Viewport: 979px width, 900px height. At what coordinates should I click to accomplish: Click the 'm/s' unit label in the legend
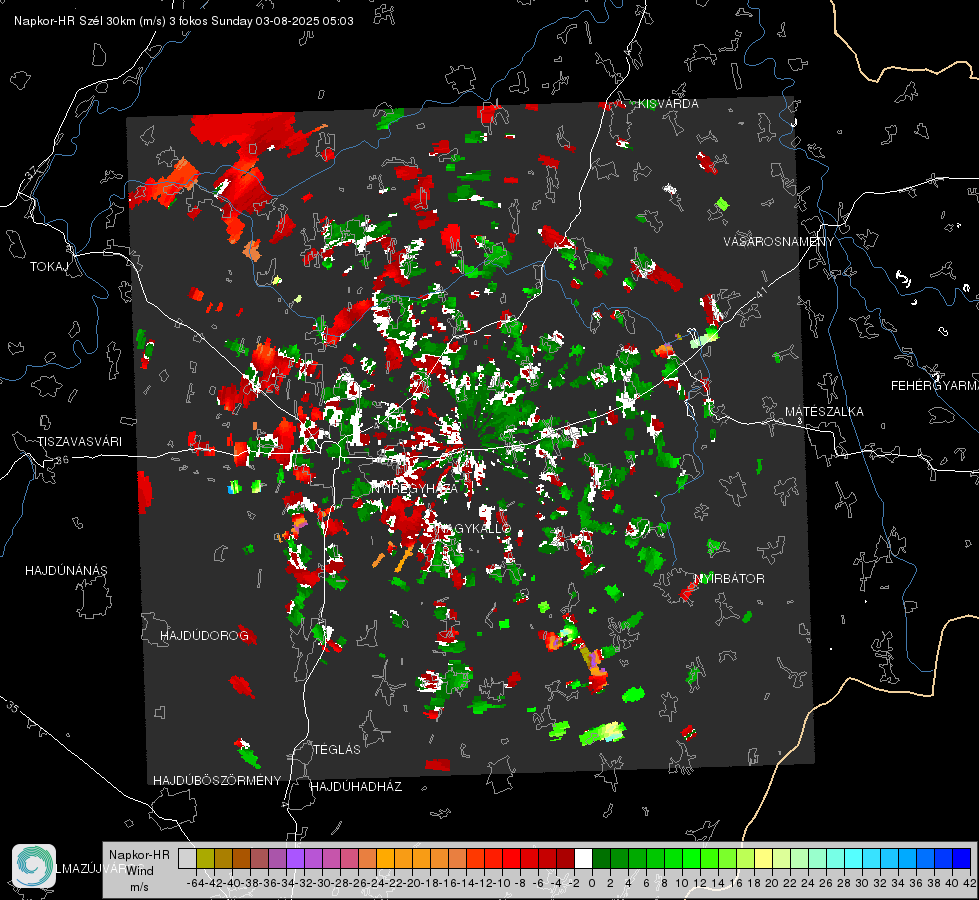(139, 887)
